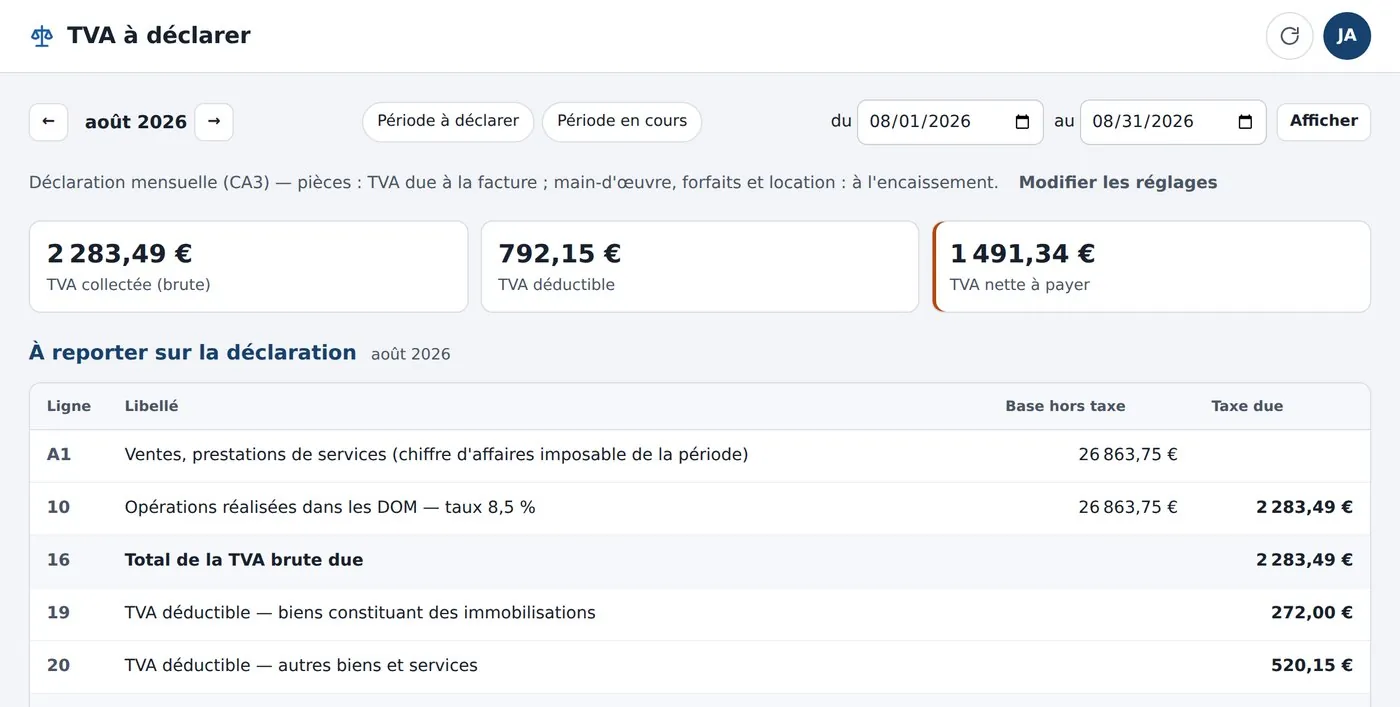1400x707 pixels.
Task: Click the 26 863,75 € base on line A1
Action: [1128, 455]
